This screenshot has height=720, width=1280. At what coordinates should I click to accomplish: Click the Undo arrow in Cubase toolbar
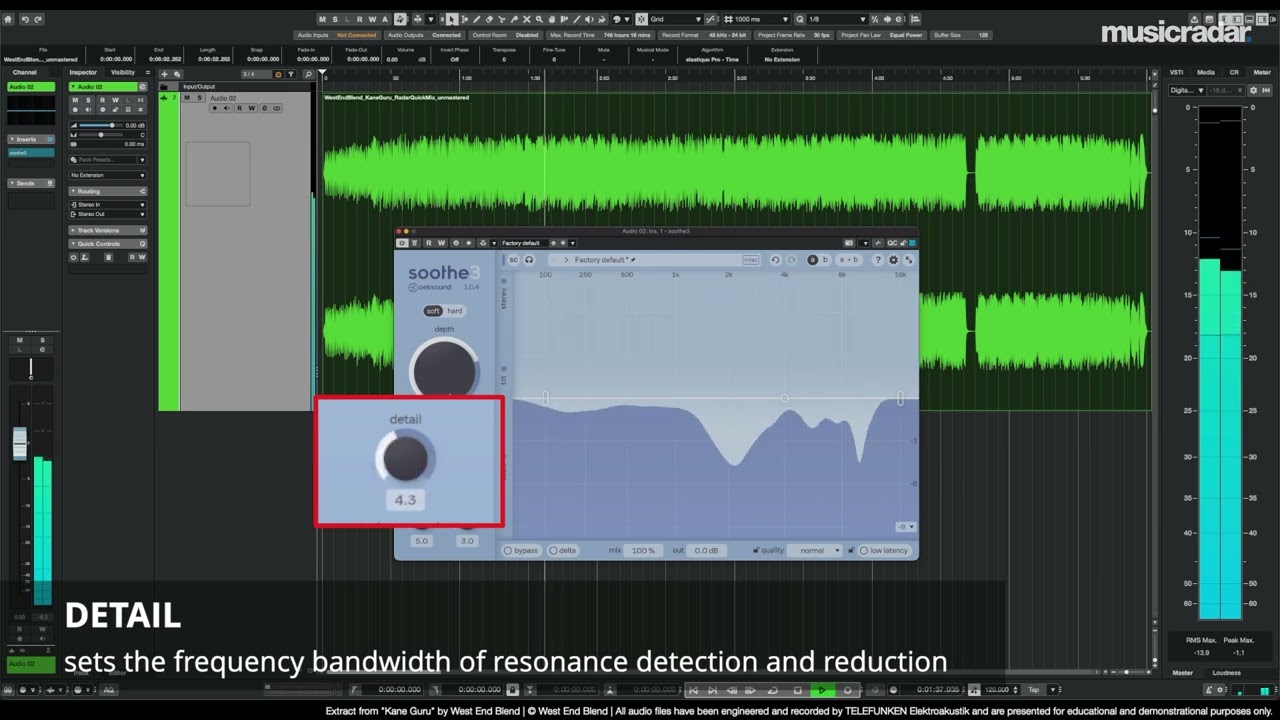click(25, 19)
